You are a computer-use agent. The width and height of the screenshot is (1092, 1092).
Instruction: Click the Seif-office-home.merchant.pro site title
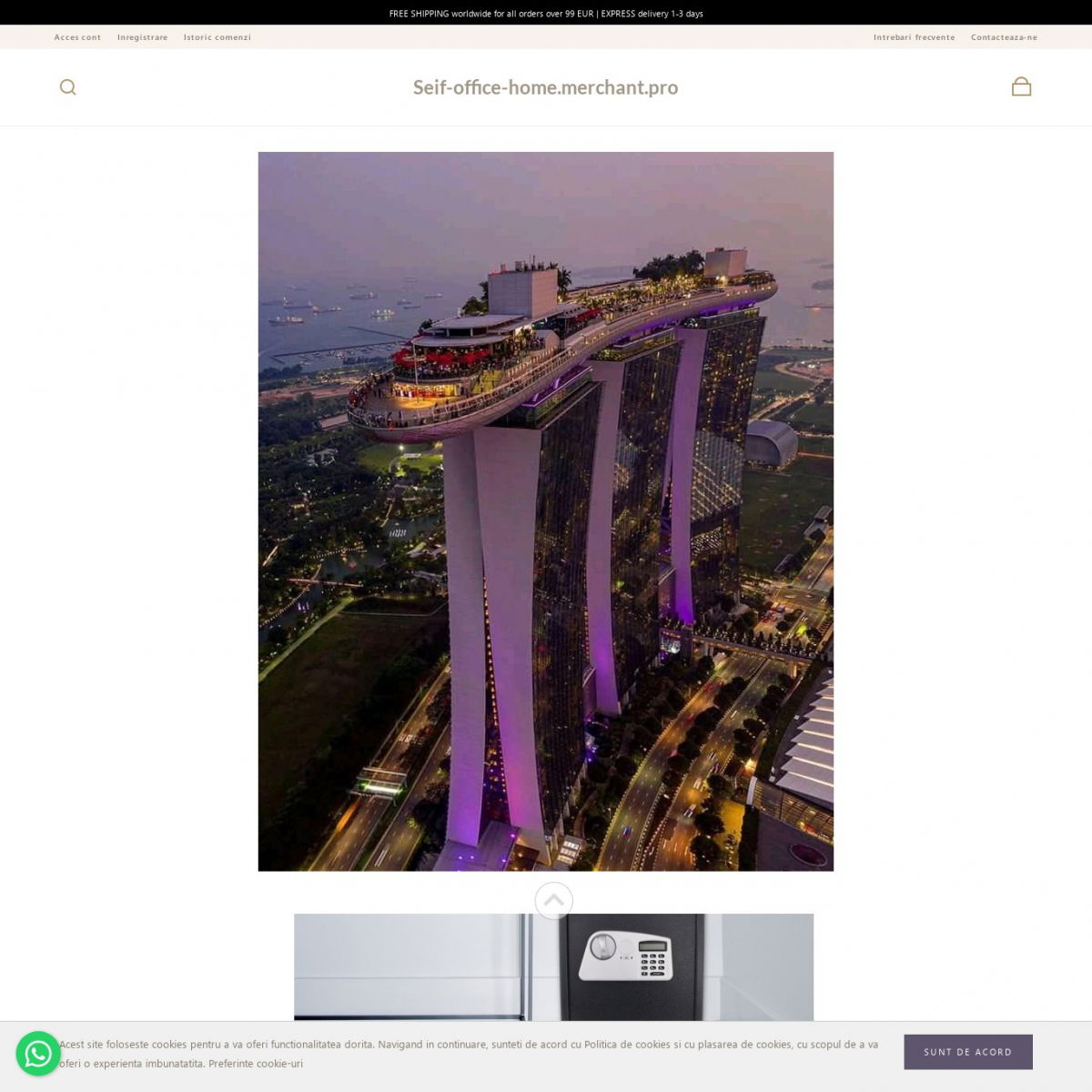[x=546, y=87]
